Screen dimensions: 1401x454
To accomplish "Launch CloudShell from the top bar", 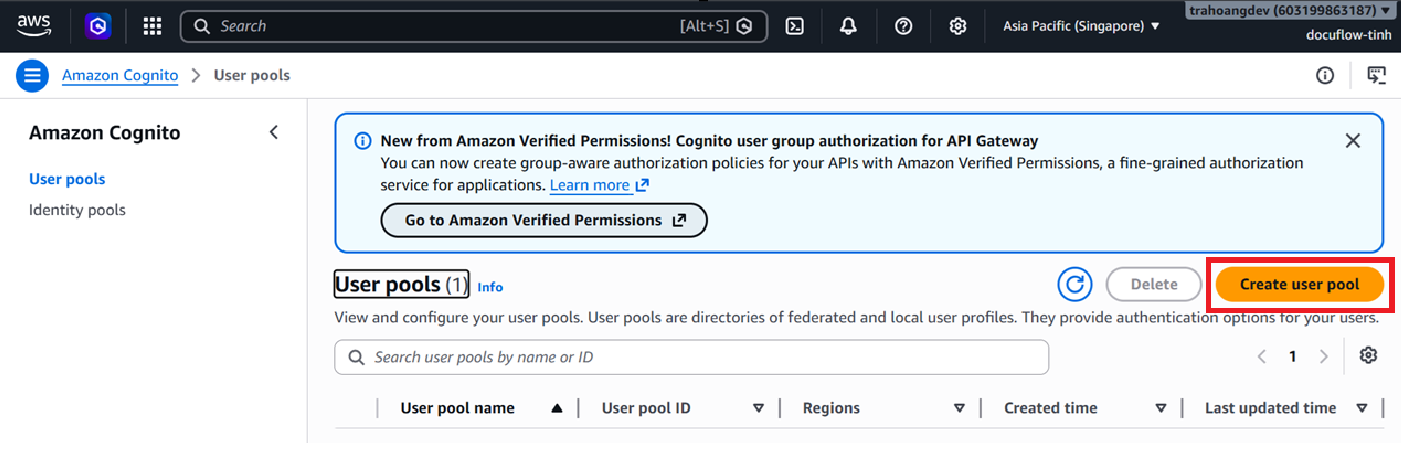I will pyautogui.click(x=795, y=27).
